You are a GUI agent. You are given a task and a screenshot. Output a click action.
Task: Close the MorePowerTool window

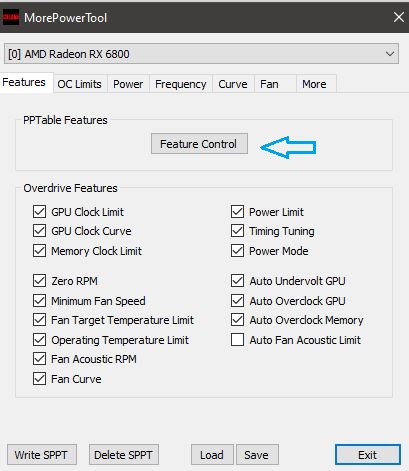tap(398, 17)
